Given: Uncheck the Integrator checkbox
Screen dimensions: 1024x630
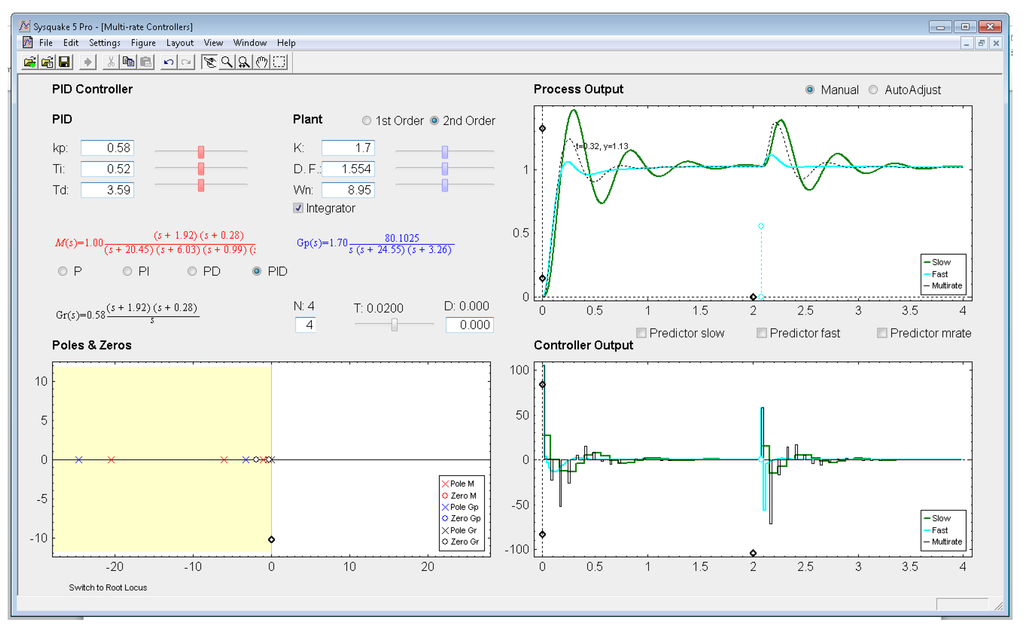Looking at the screenshot, I should 298,208.
